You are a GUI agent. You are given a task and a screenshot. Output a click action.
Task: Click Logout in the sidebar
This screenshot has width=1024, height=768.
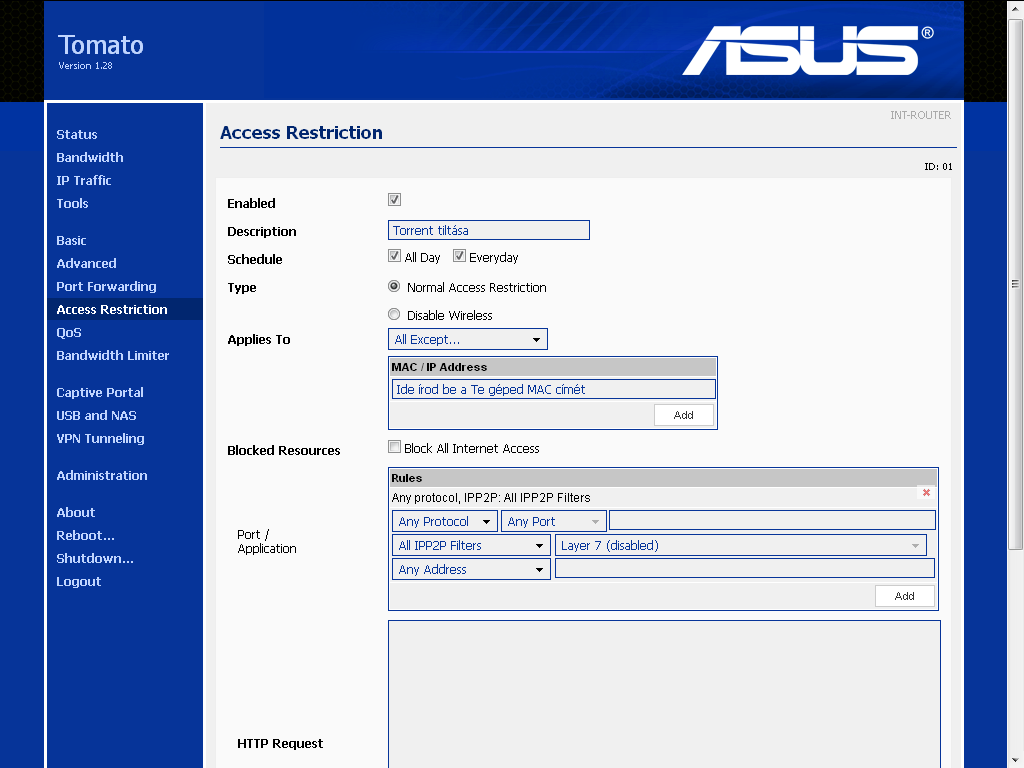click(x=78, y=581)
